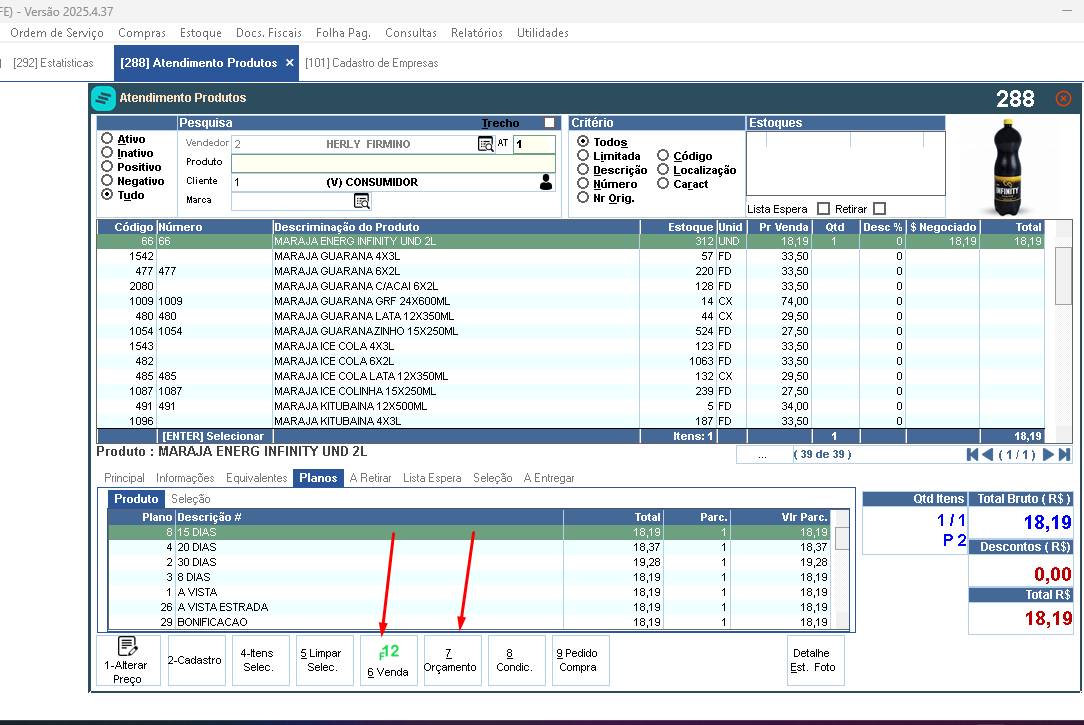The image size is (1084, 725).
Task: Switch to [101] Cadastro de Empresas tab
Action: (x=372, y=63)
